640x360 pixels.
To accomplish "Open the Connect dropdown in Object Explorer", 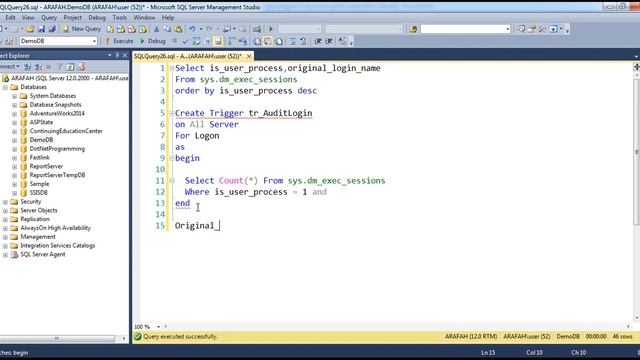I will pos(9,67).
